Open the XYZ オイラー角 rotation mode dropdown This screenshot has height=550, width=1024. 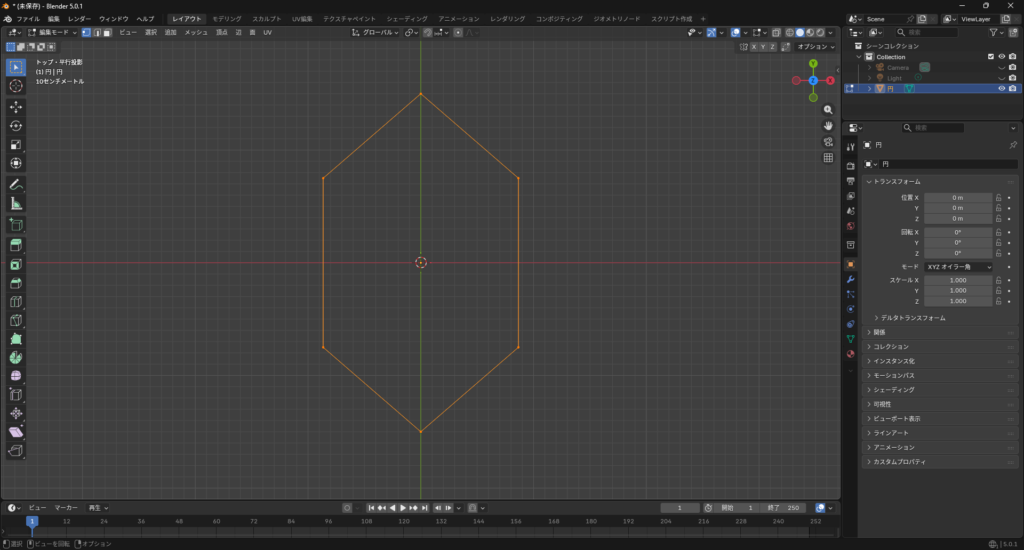pos(959,267)
